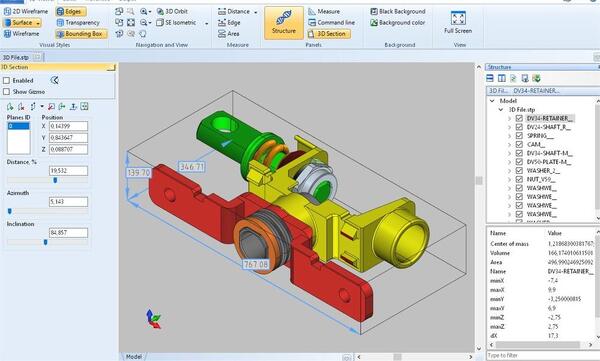This screenshot has height=361, width=600.
Task: Select the Edge measure tool
Action: point(229,23)
